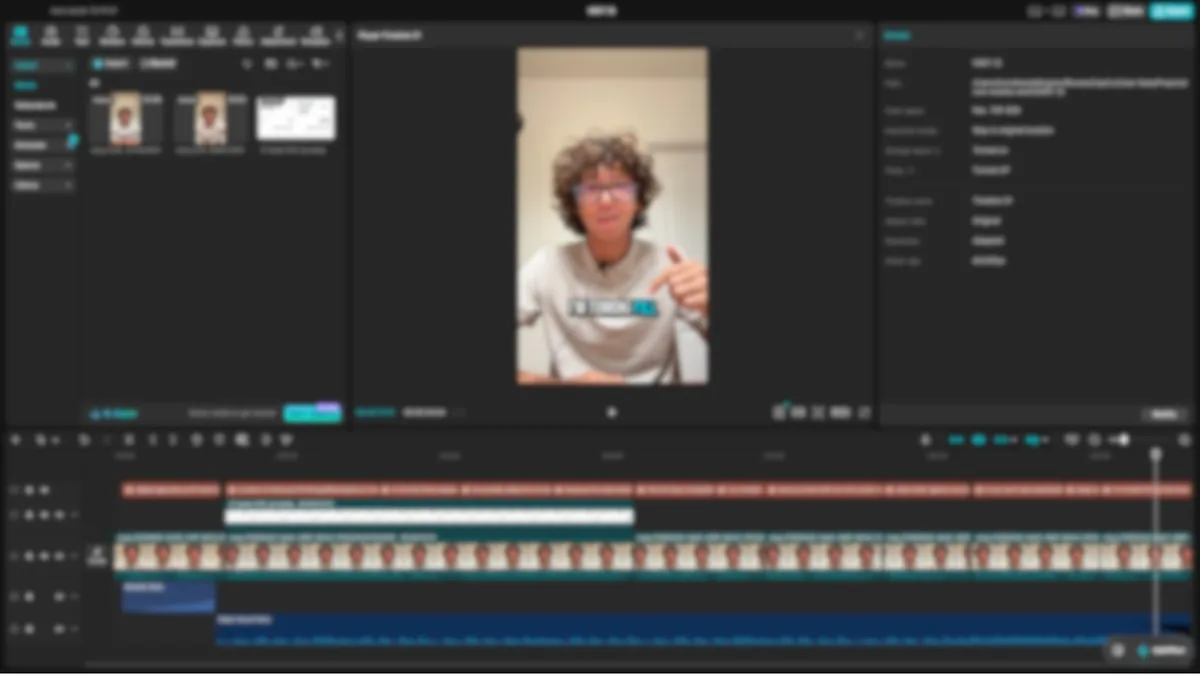This screenshot has height=675, width=1200.
Task: Toggle fullscreen preview icon in Player
Action: pos(864,412)
